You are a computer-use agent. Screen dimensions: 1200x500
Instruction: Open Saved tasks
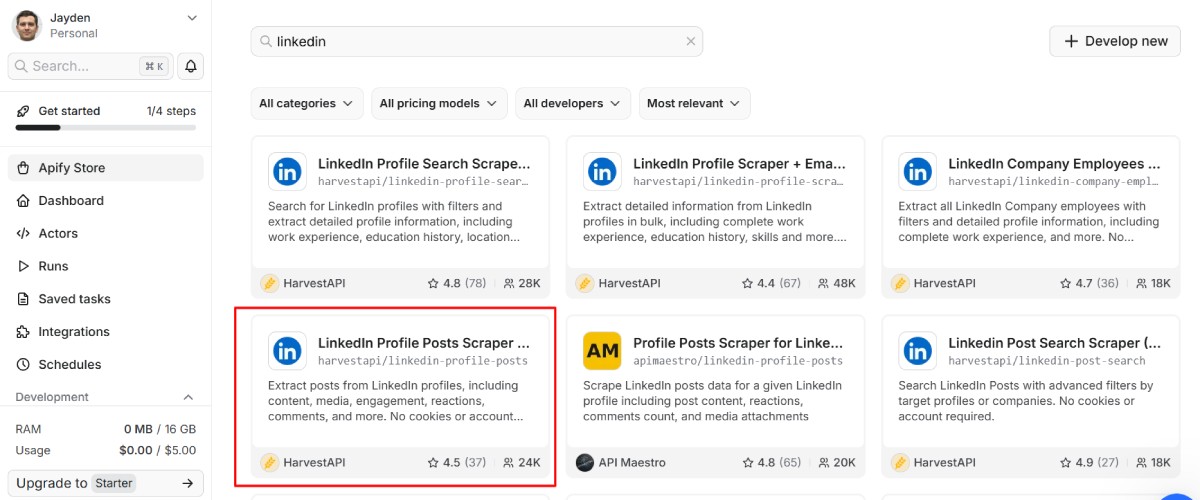click(x=106, y=299)
